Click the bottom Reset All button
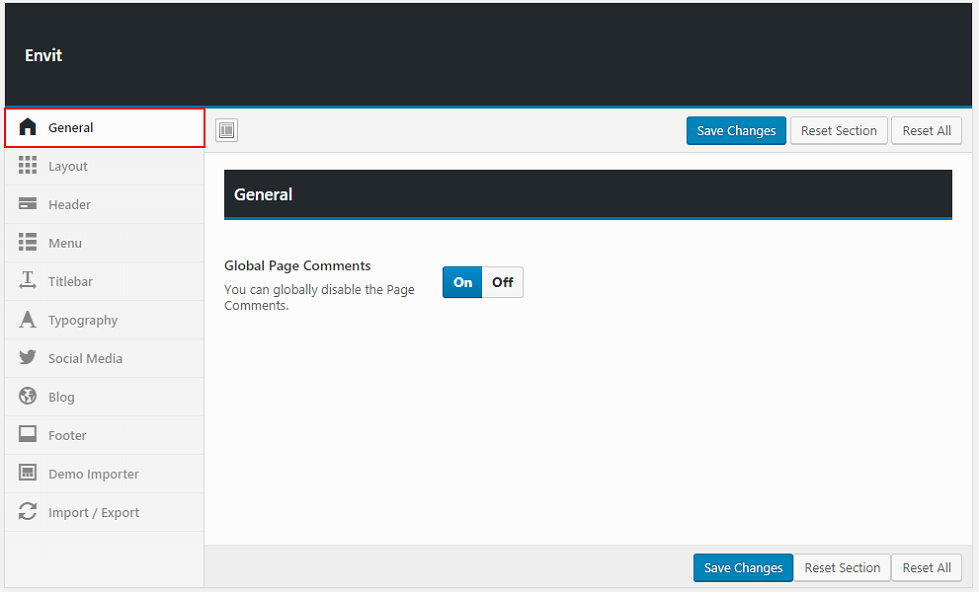This screenshot has width=979, height=592. tap(926, 568)
